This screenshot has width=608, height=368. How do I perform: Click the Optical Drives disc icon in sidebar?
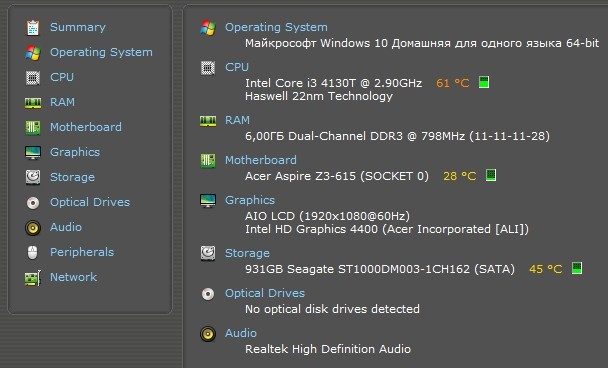click(33, 202)
